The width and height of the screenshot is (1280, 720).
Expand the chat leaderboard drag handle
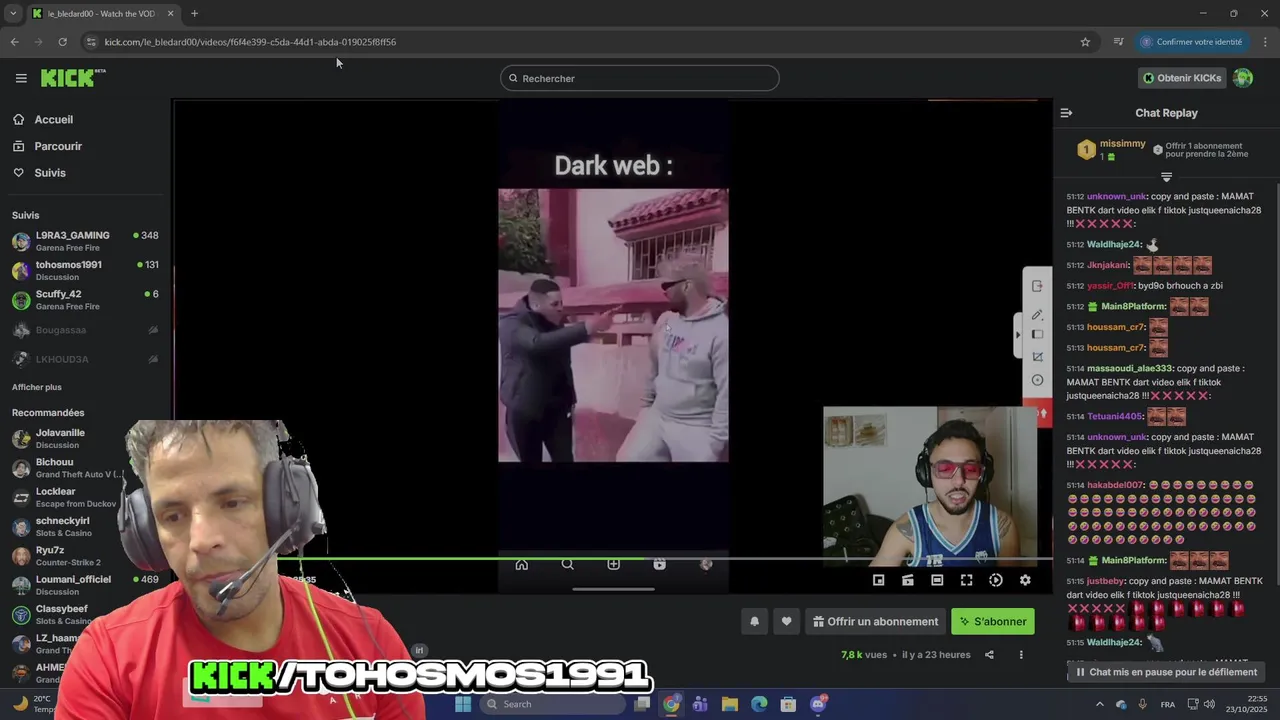click(1166, 177)
